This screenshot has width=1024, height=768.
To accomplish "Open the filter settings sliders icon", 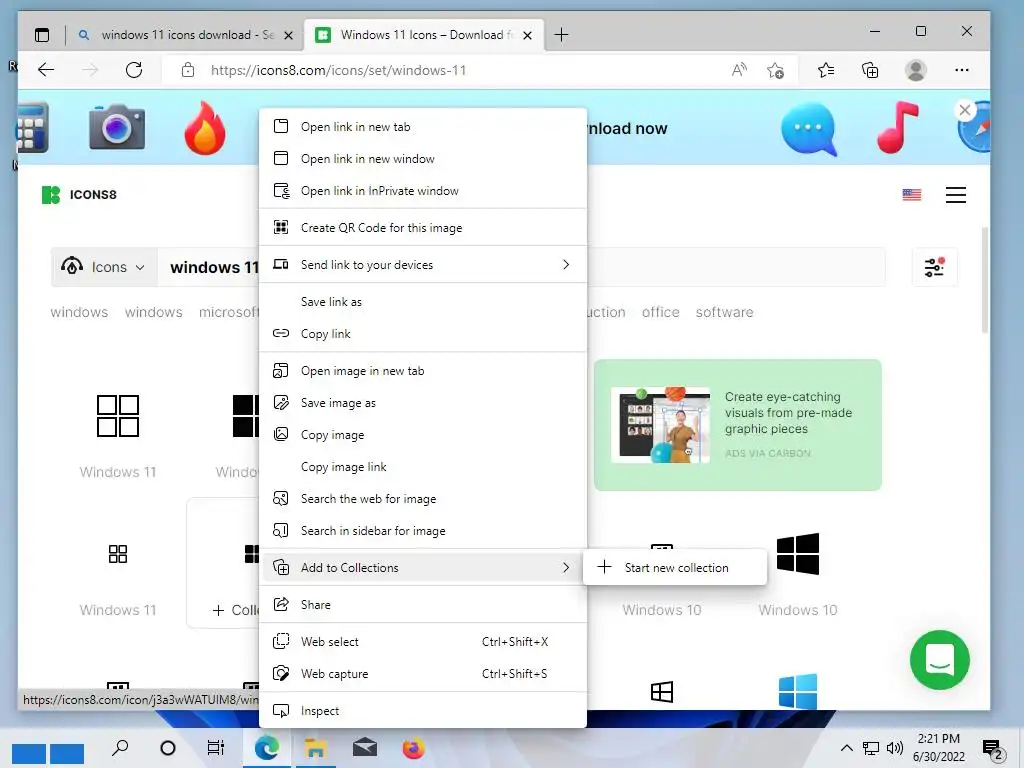I will coord(935,267).
